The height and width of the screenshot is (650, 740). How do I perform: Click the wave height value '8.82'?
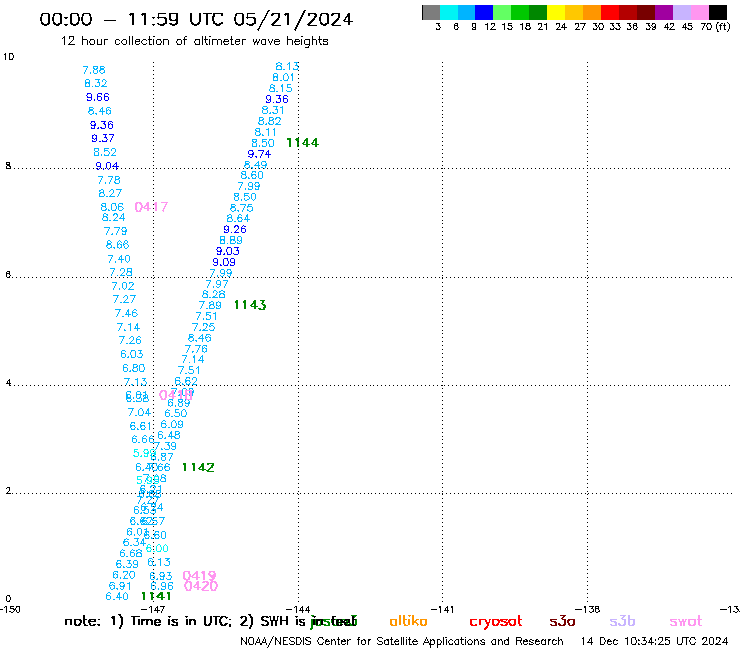pos(269,121)
